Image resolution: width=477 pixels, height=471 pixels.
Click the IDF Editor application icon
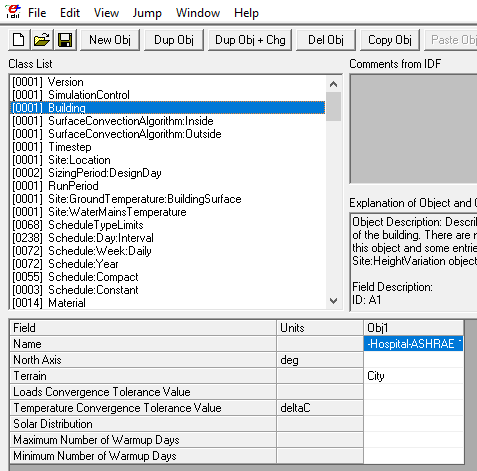[x=13, y=11]
